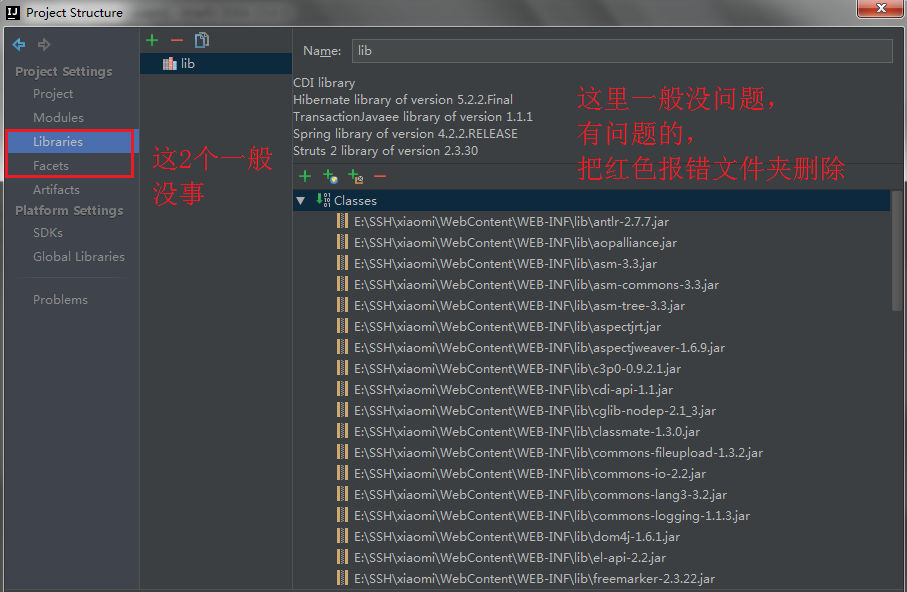Open Global Libraries settings
Viewport: 907px width, 592px height.
click(x=79, y=256)
